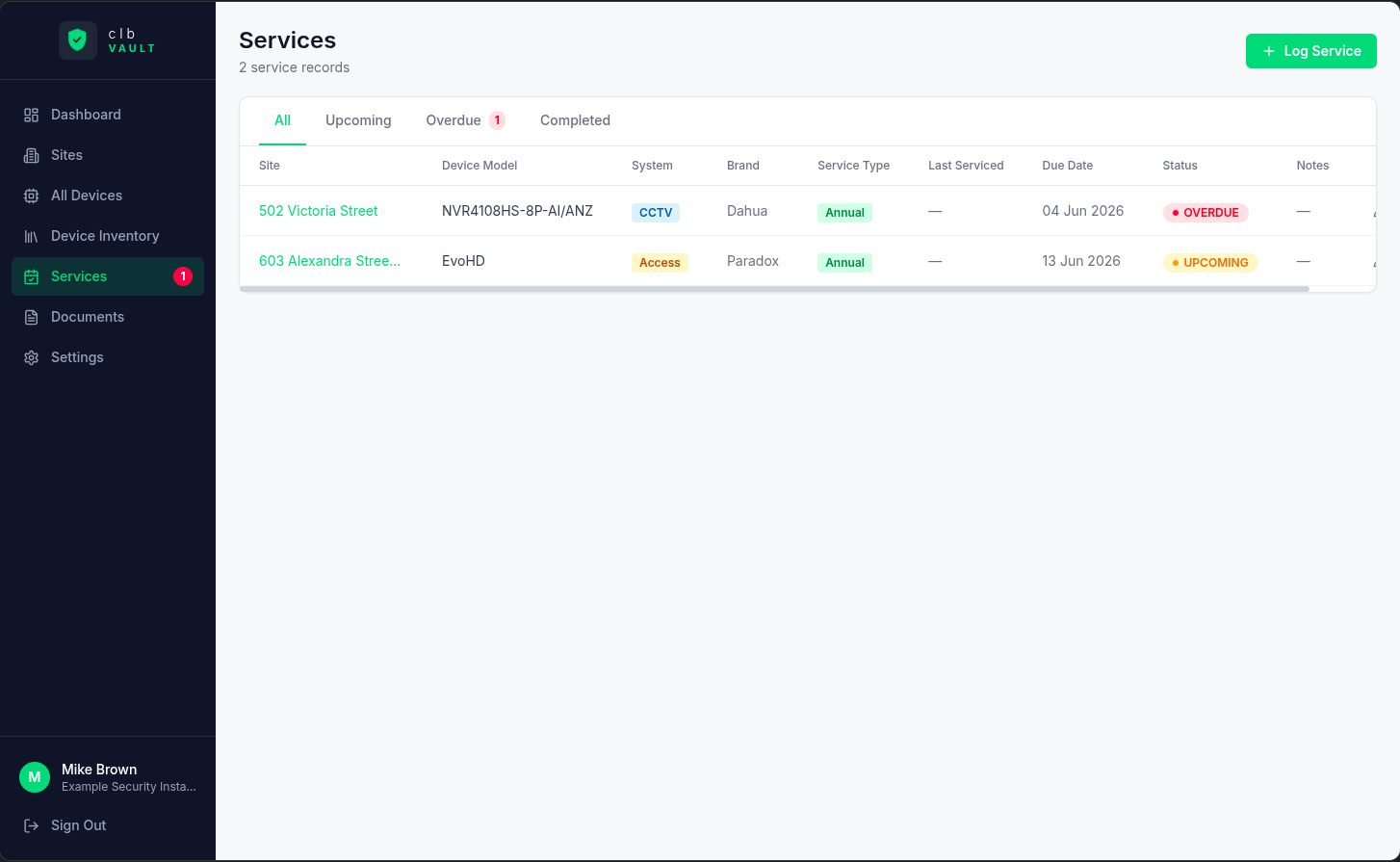The width and height of the screenshot is (1400, 862).
Task: Click the Notes column header
Action: click(x=1312, y=166)
